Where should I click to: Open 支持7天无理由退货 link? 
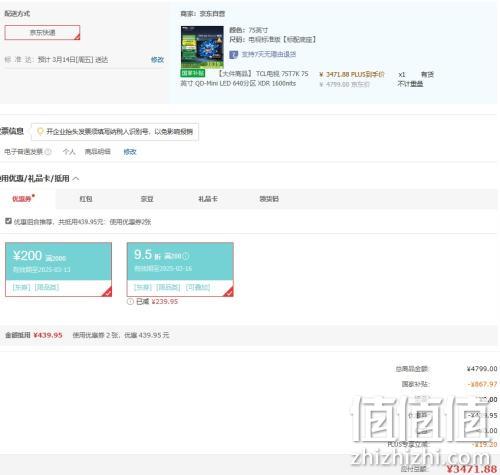[x=269, y=54]
